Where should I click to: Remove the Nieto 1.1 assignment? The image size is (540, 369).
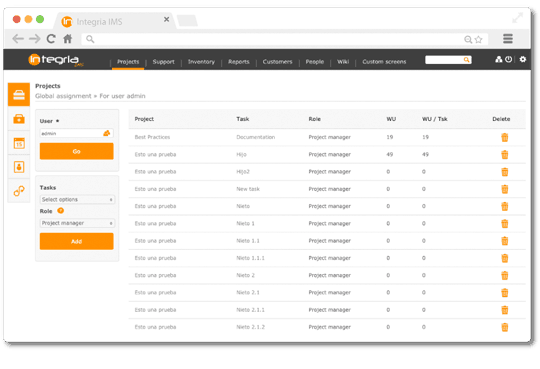tap(505, 241)
